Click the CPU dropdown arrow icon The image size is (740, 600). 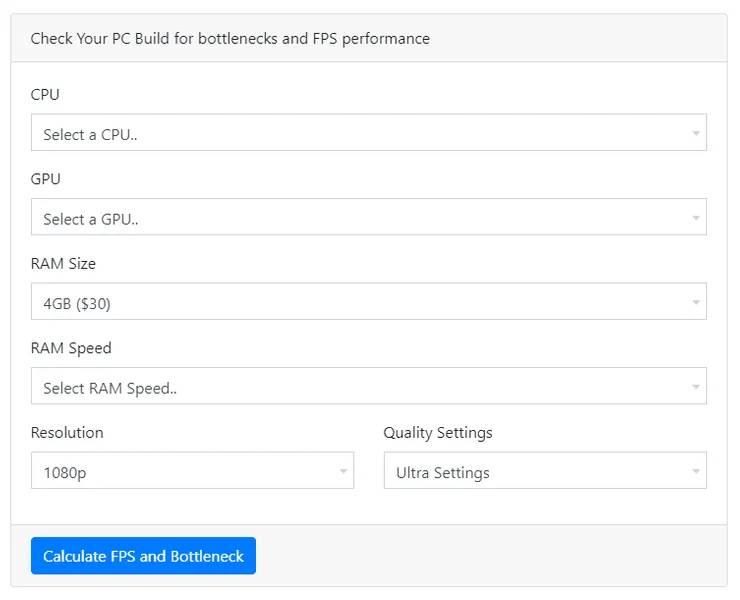click(696, 134)
